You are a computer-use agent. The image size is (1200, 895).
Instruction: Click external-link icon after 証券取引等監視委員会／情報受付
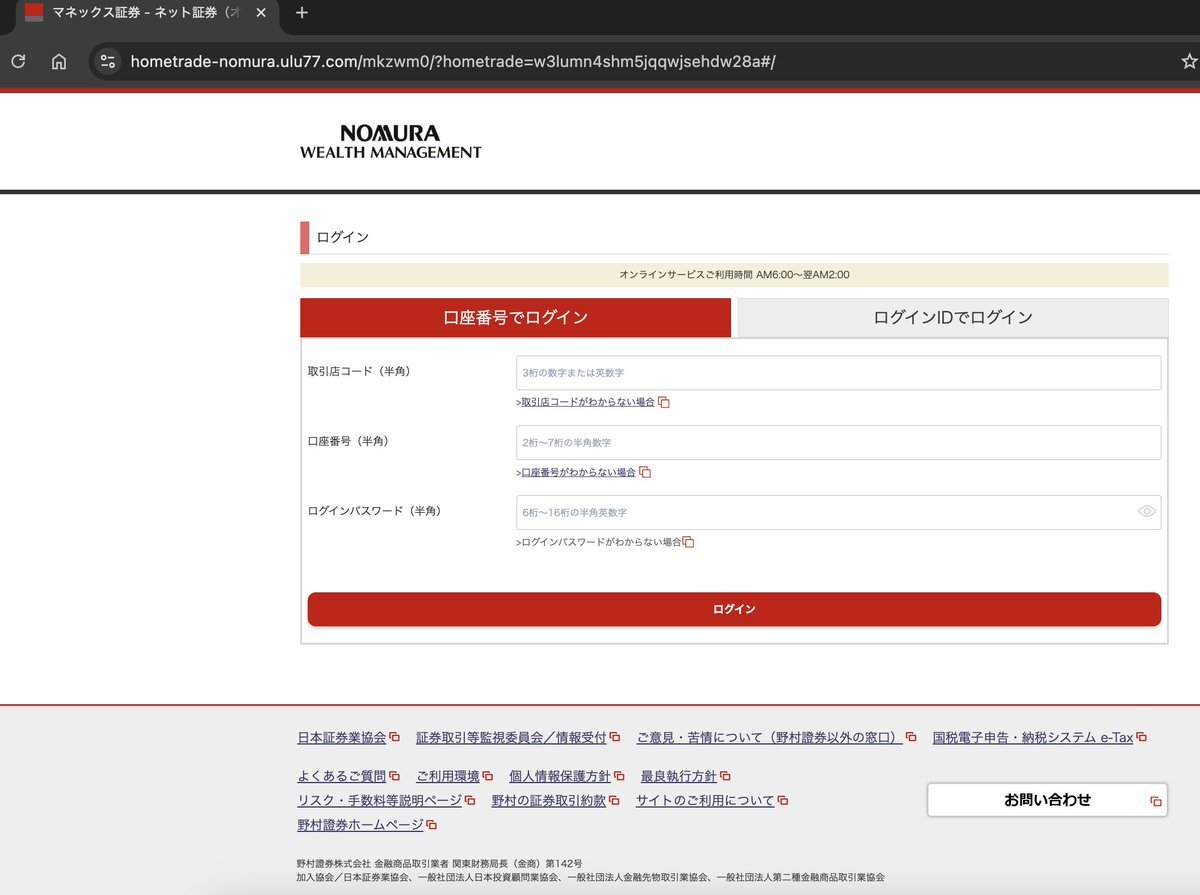tap(615, 738)
